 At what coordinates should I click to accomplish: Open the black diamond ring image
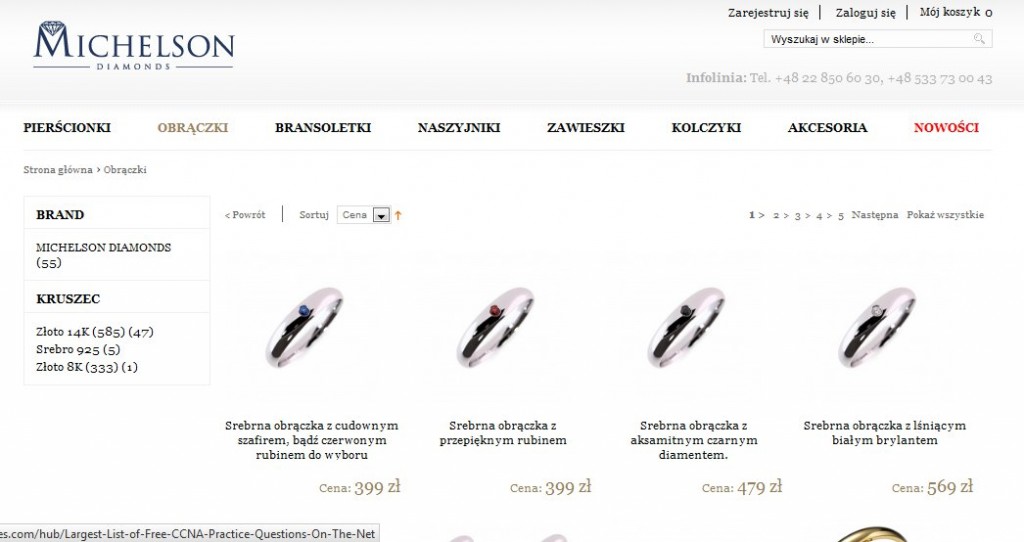coord(686,328)
